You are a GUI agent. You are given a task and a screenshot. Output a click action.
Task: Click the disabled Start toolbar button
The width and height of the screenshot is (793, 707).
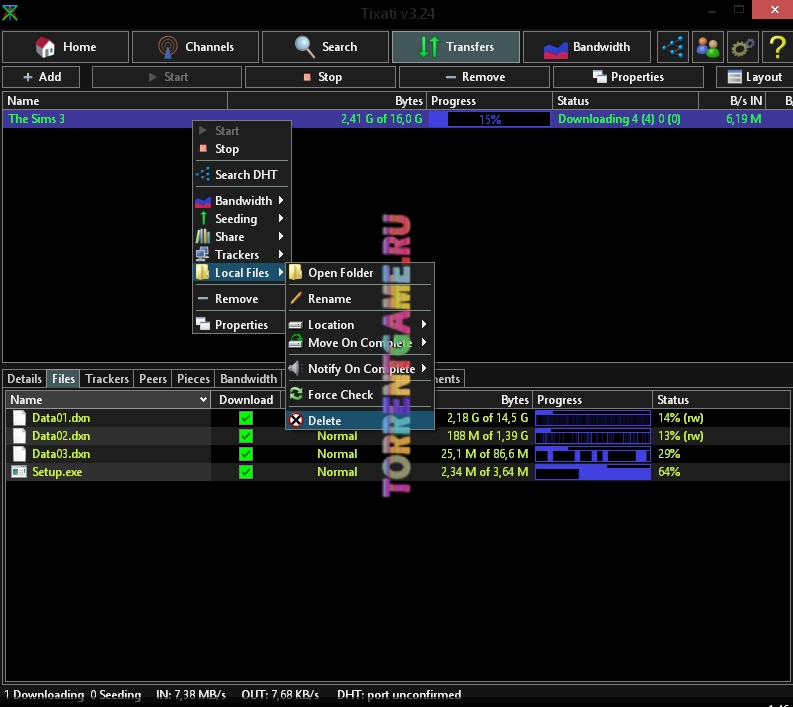tap(167, 77)
